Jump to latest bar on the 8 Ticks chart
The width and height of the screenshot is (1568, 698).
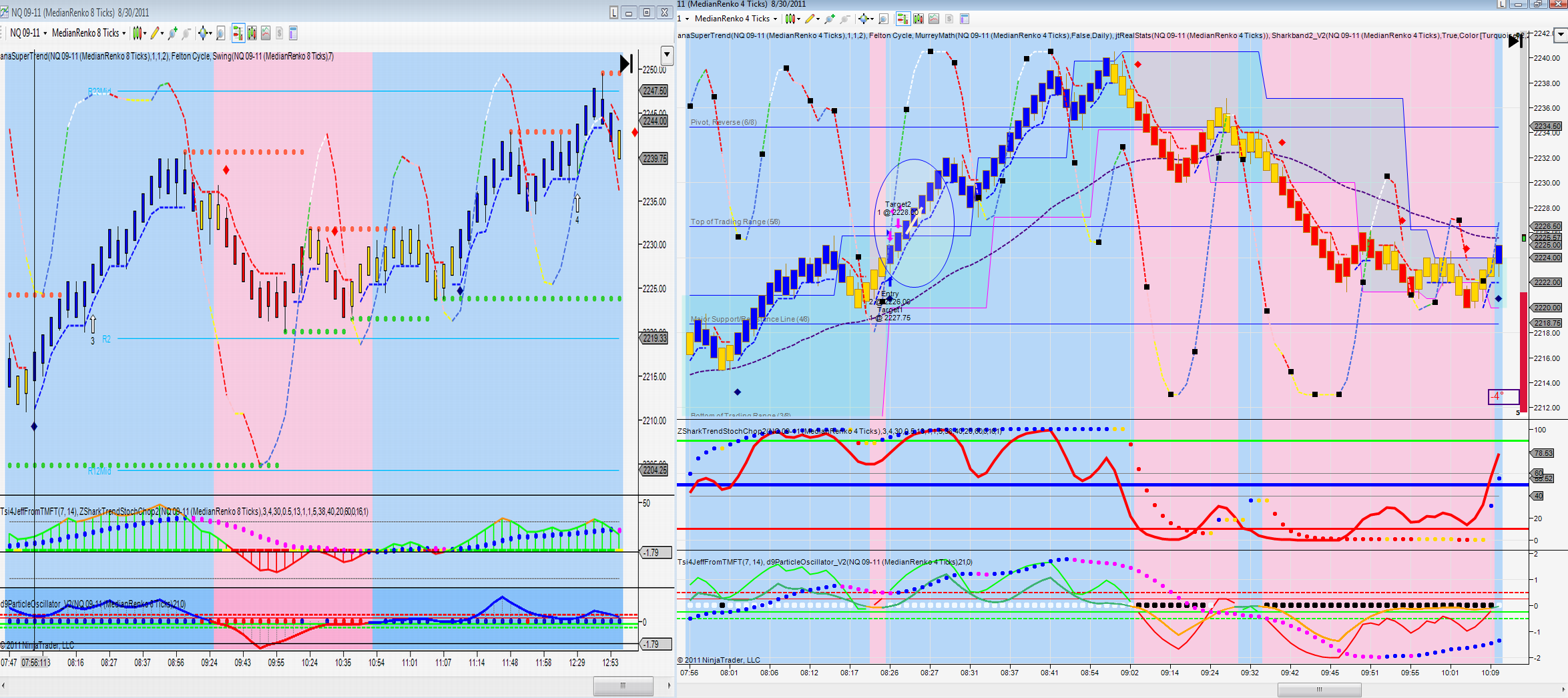point(626,64)
